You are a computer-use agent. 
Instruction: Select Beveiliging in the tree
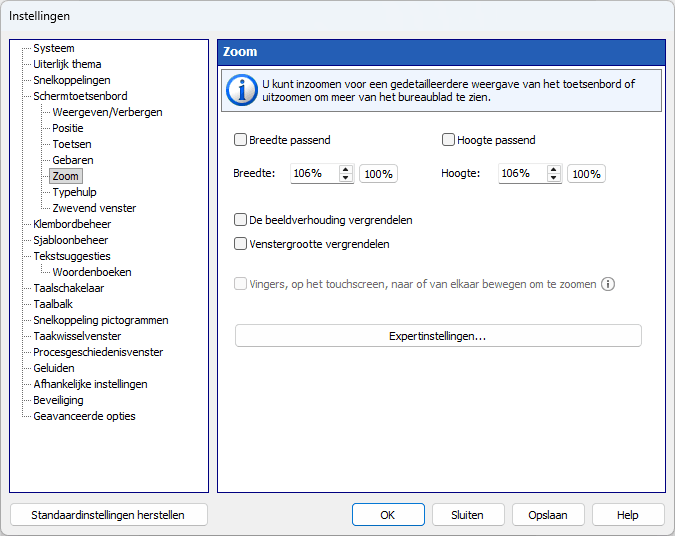58,400
